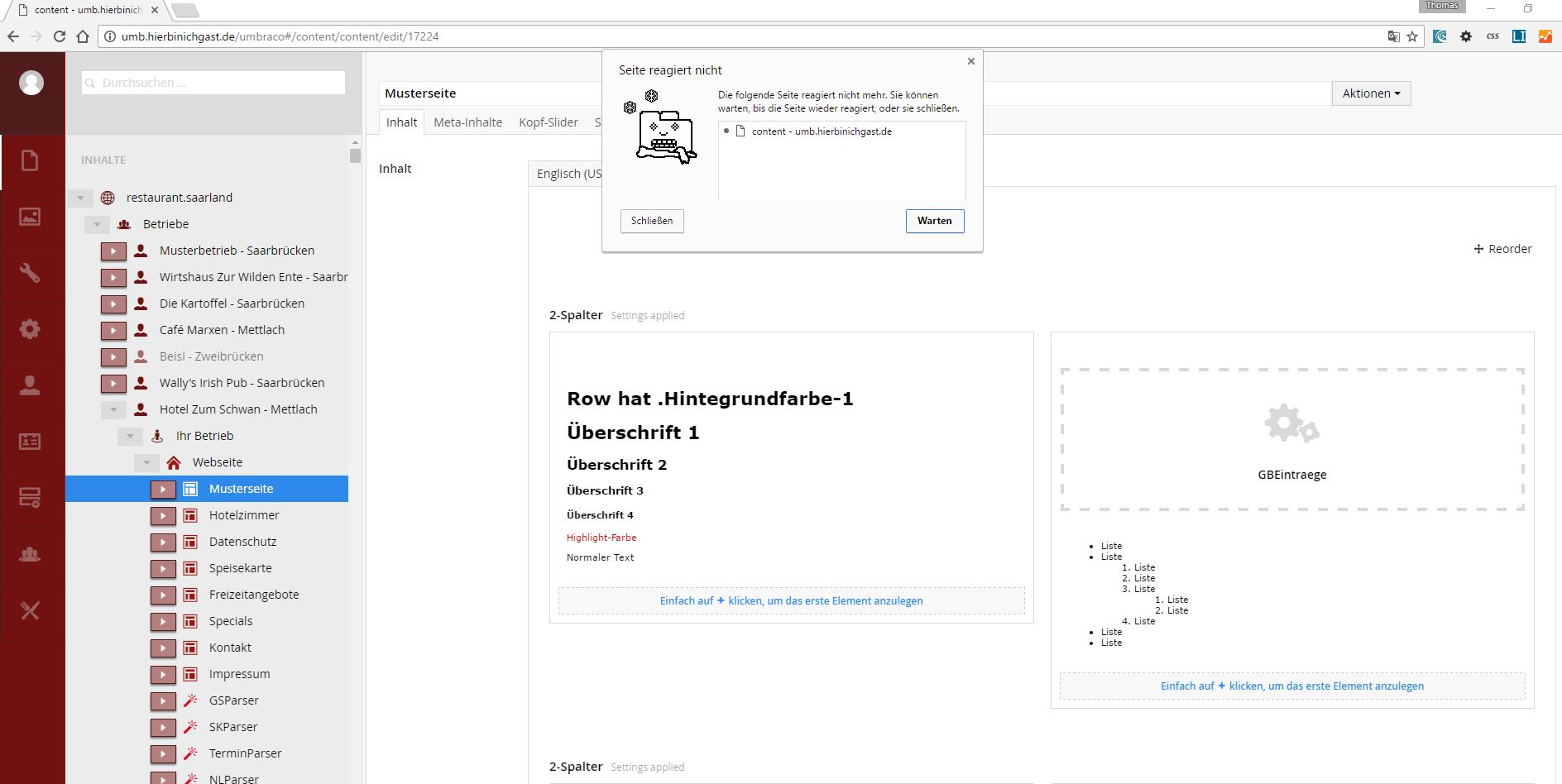The width and height of the screenshot is (1562, 784).
Task: Click the browser reload icon
Action: click(x=60, y=36)
